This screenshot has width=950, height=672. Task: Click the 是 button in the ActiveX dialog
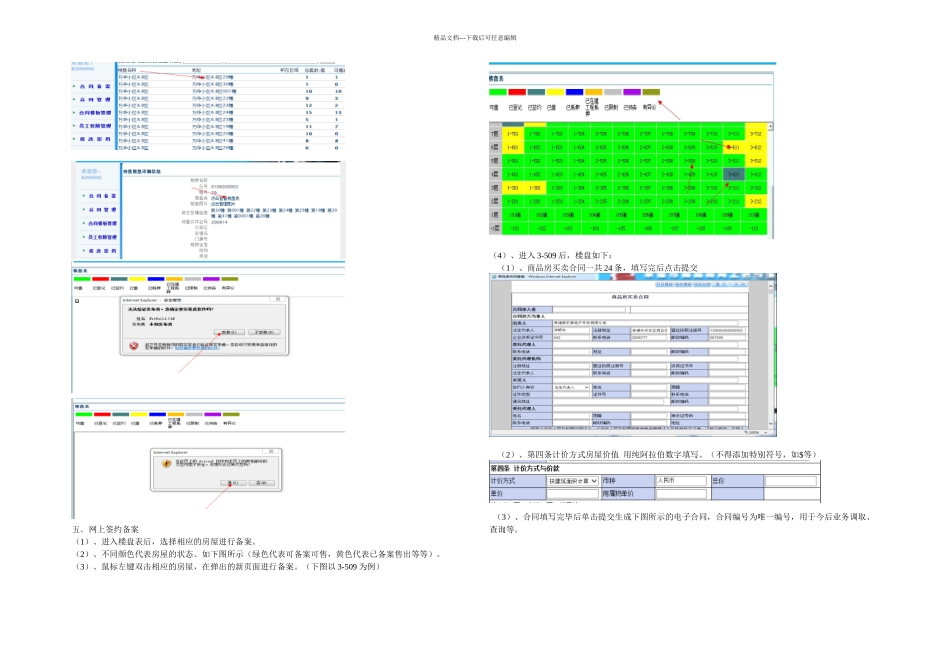231,482
